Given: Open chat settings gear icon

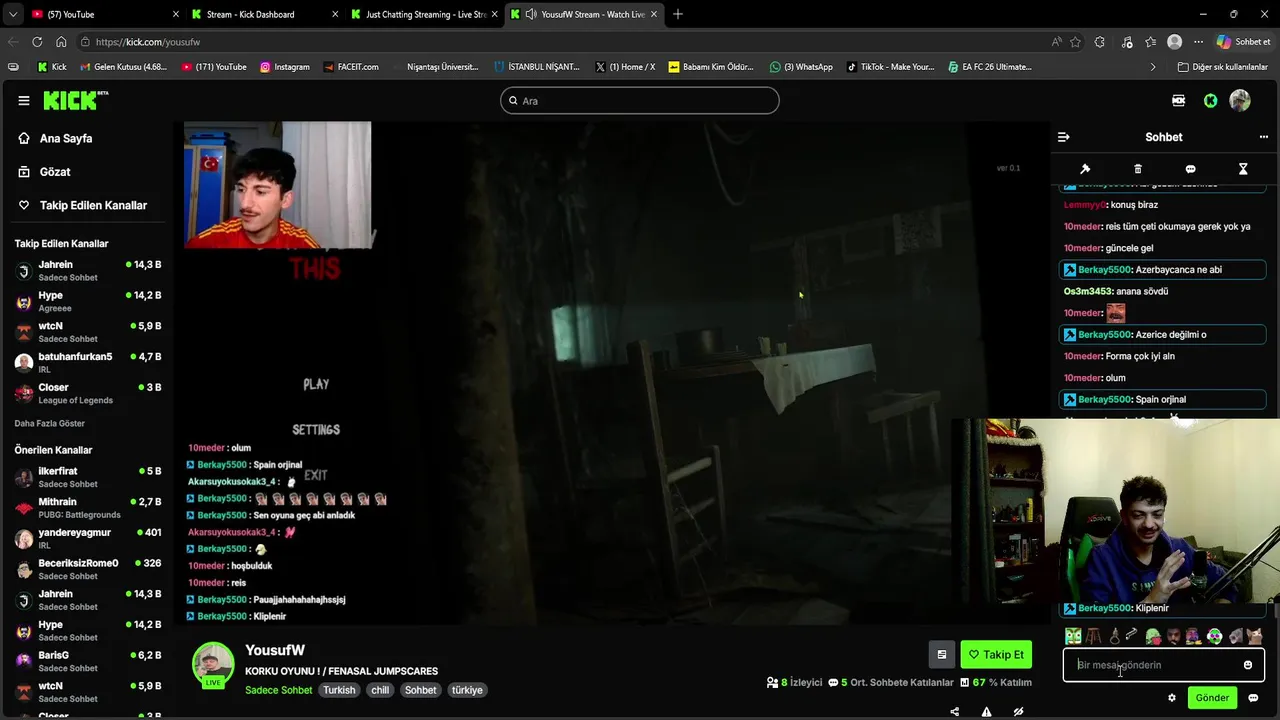Looking at the screenshot, I should coord(1172,698).
